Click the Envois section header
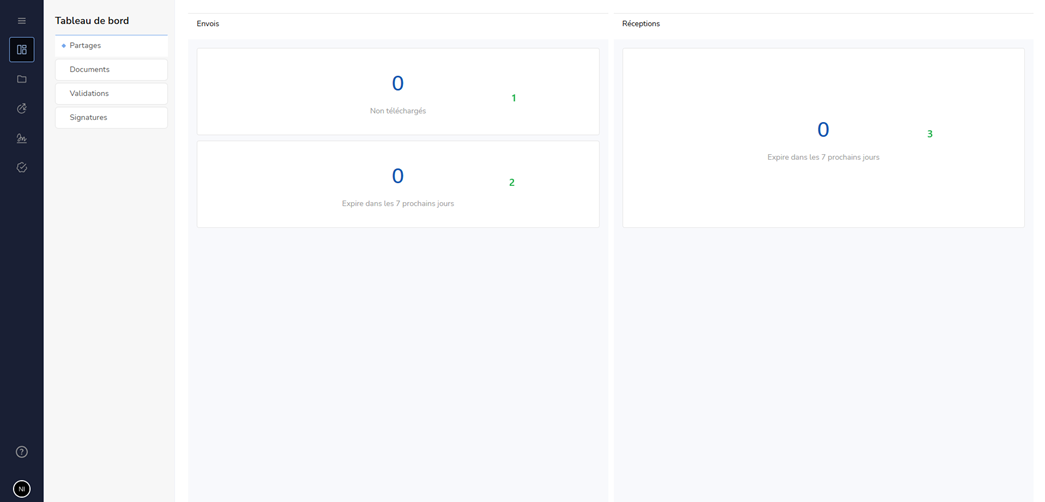The width and height of the screenshot is (1045, 502). [x=208, y=24]
